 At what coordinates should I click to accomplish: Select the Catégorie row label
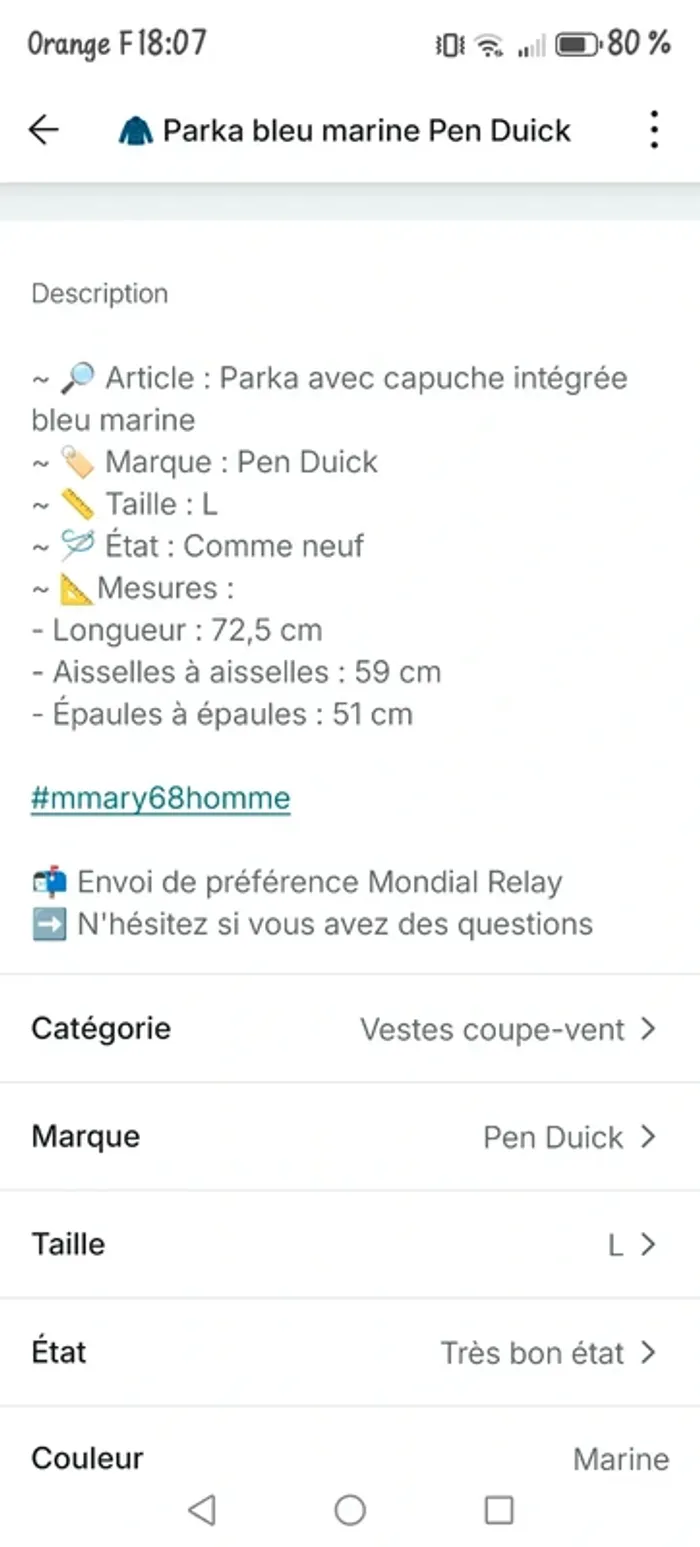101,1028
